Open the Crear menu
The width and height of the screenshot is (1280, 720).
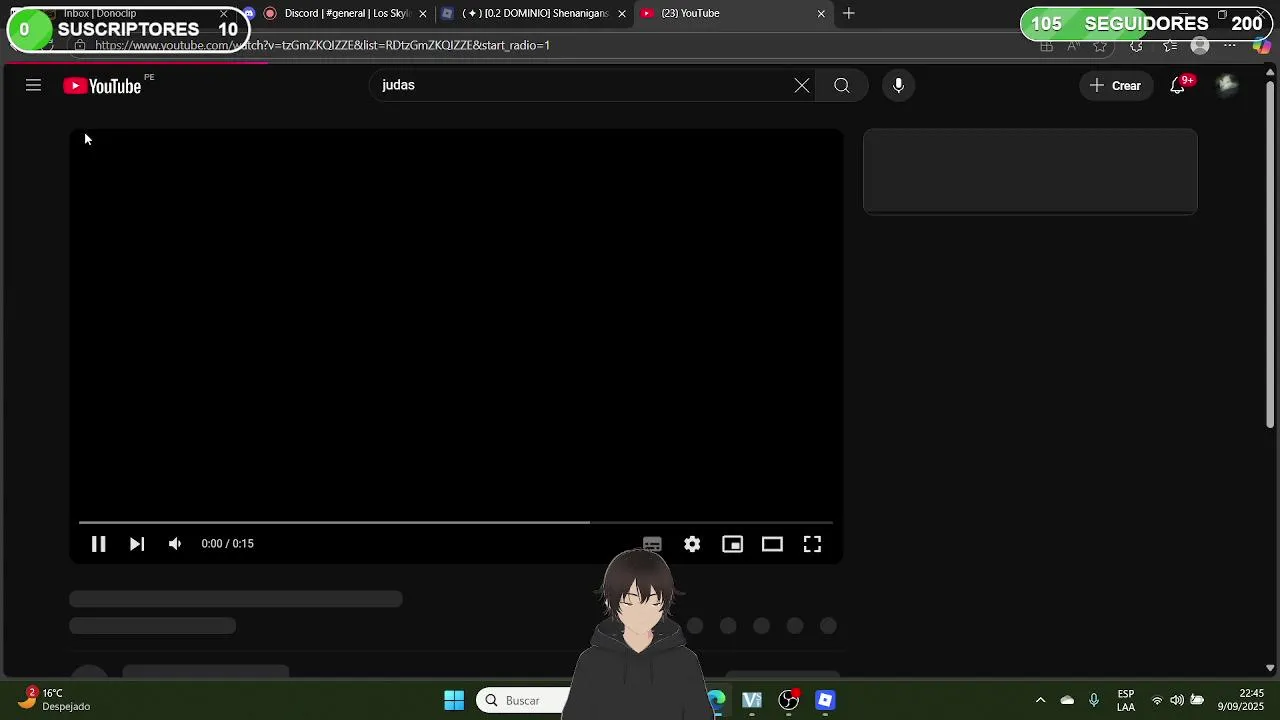coord(1115,85)
